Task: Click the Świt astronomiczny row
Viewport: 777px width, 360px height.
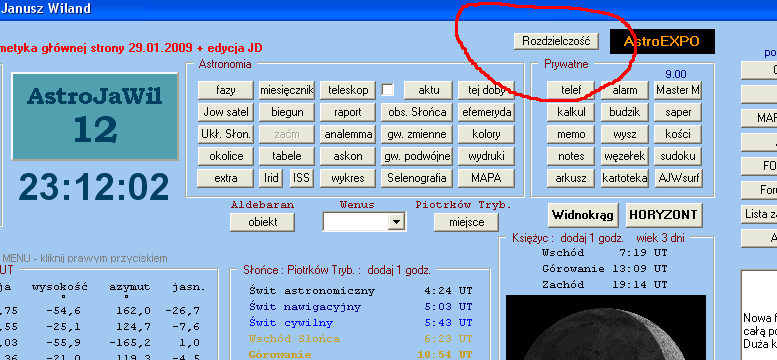Action: (361, 291)
